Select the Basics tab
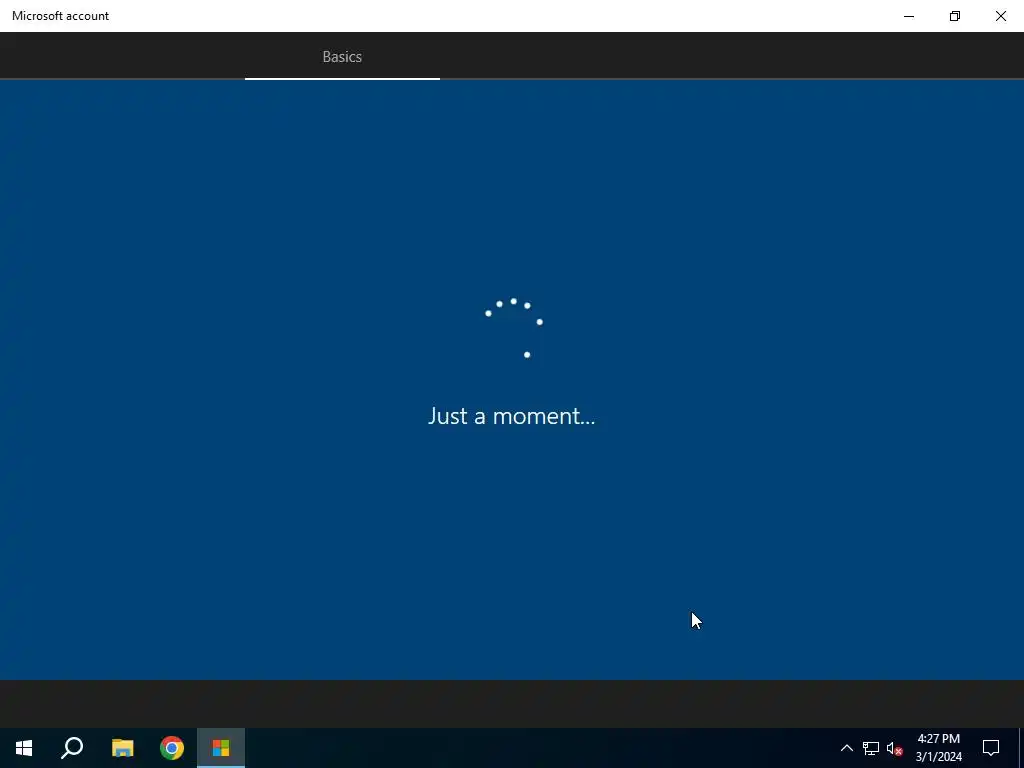Image resolution: width=1024 pixels, height=768 pixels. click(342, 57)
